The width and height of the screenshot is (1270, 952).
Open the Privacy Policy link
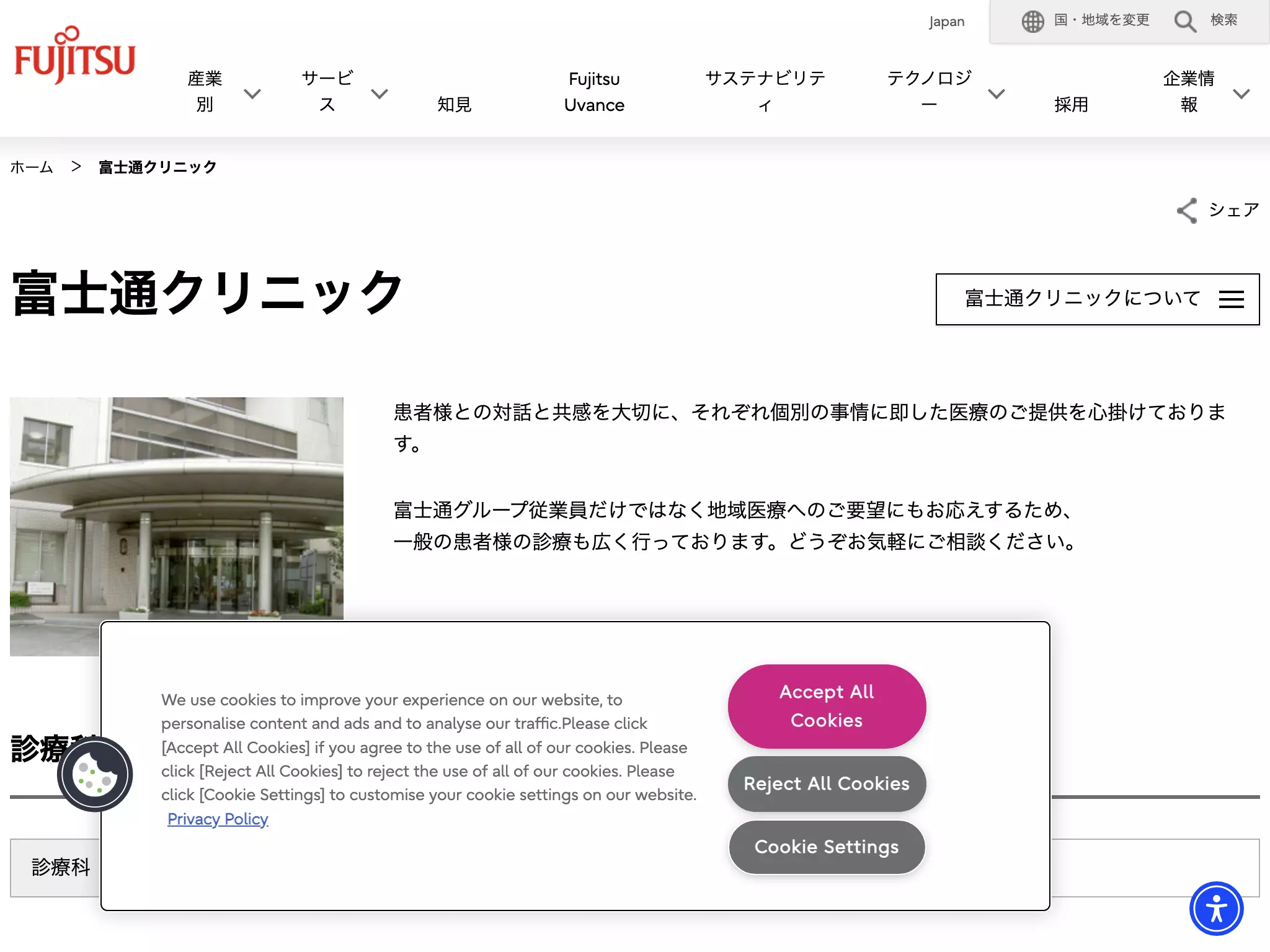coord(218,819)
